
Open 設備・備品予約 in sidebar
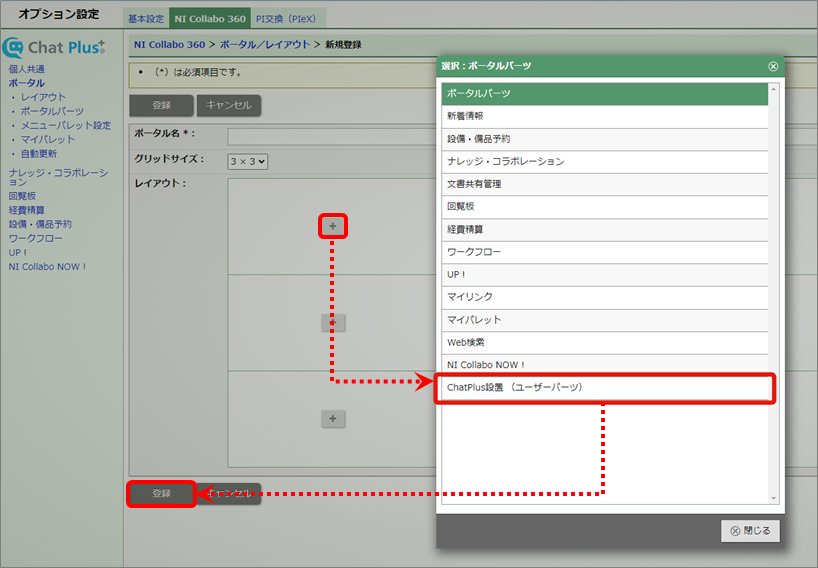click(x=40, y=224)
